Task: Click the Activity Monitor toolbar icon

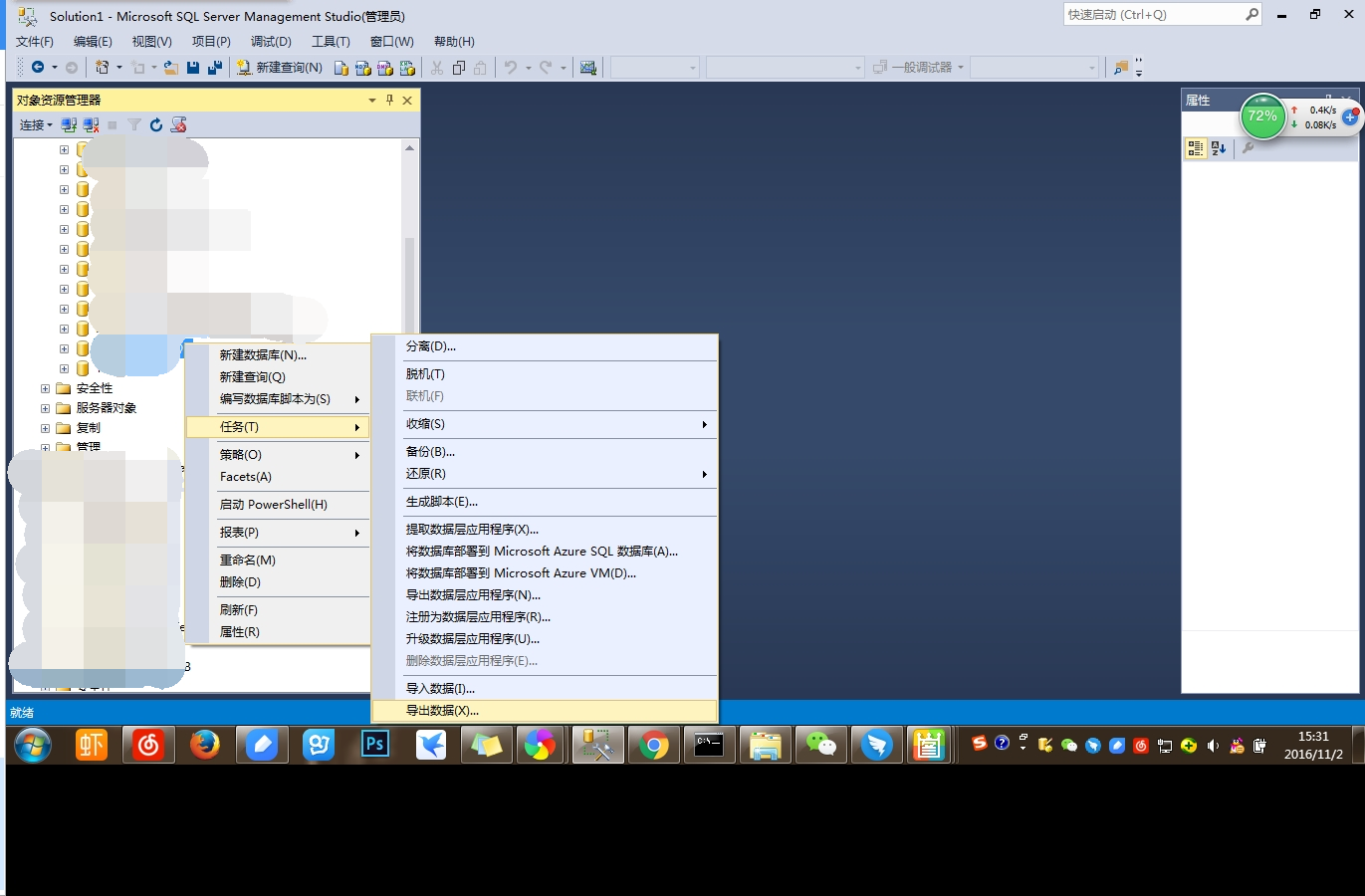Action: [x=588, y=68]
